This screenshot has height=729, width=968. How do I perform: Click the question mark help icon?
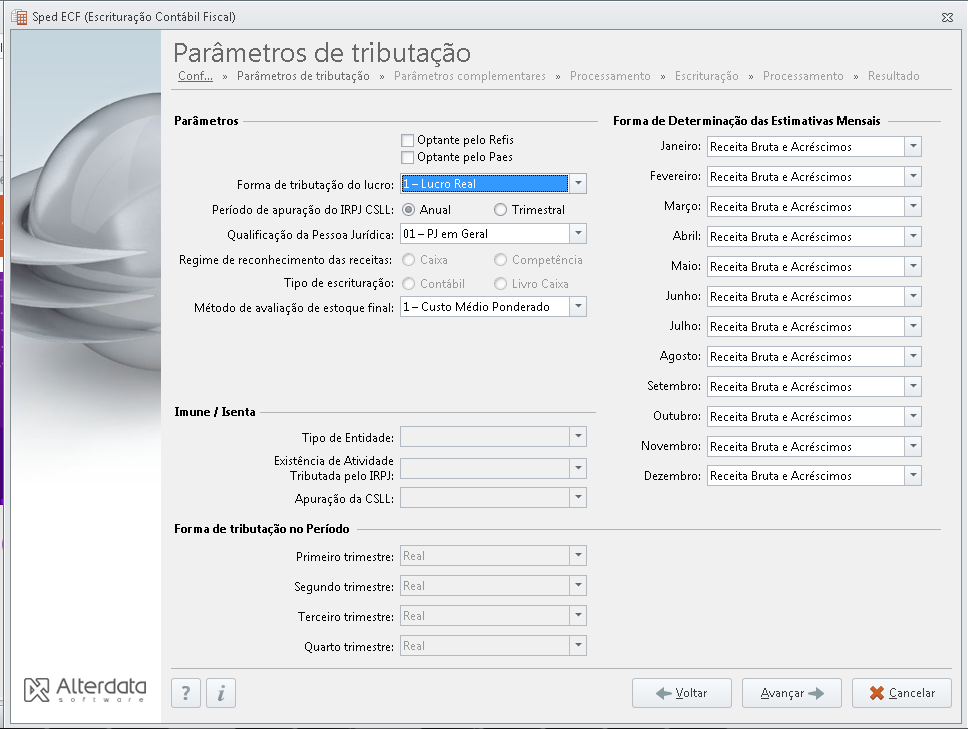[x=186, y=693]
